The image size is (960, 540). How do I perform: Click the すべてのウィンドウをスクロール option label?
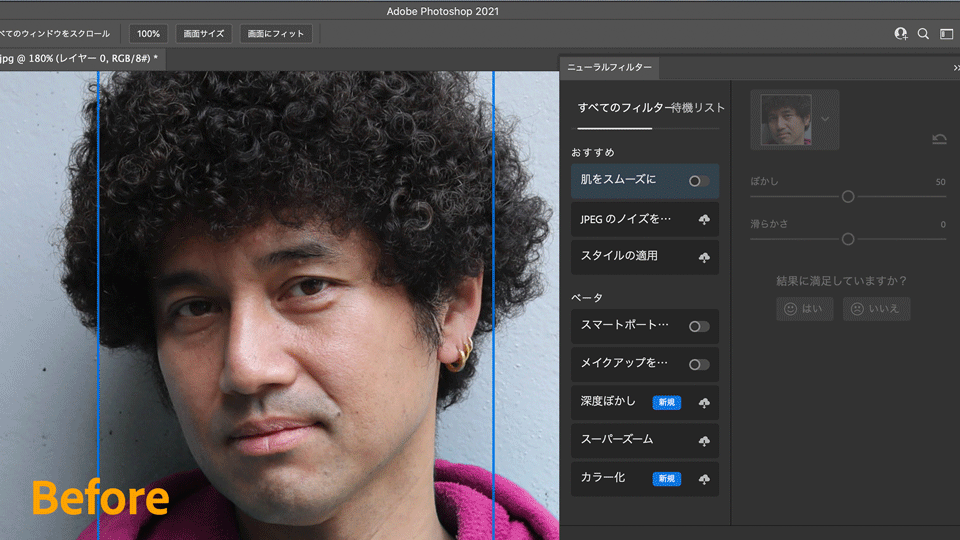55,34
